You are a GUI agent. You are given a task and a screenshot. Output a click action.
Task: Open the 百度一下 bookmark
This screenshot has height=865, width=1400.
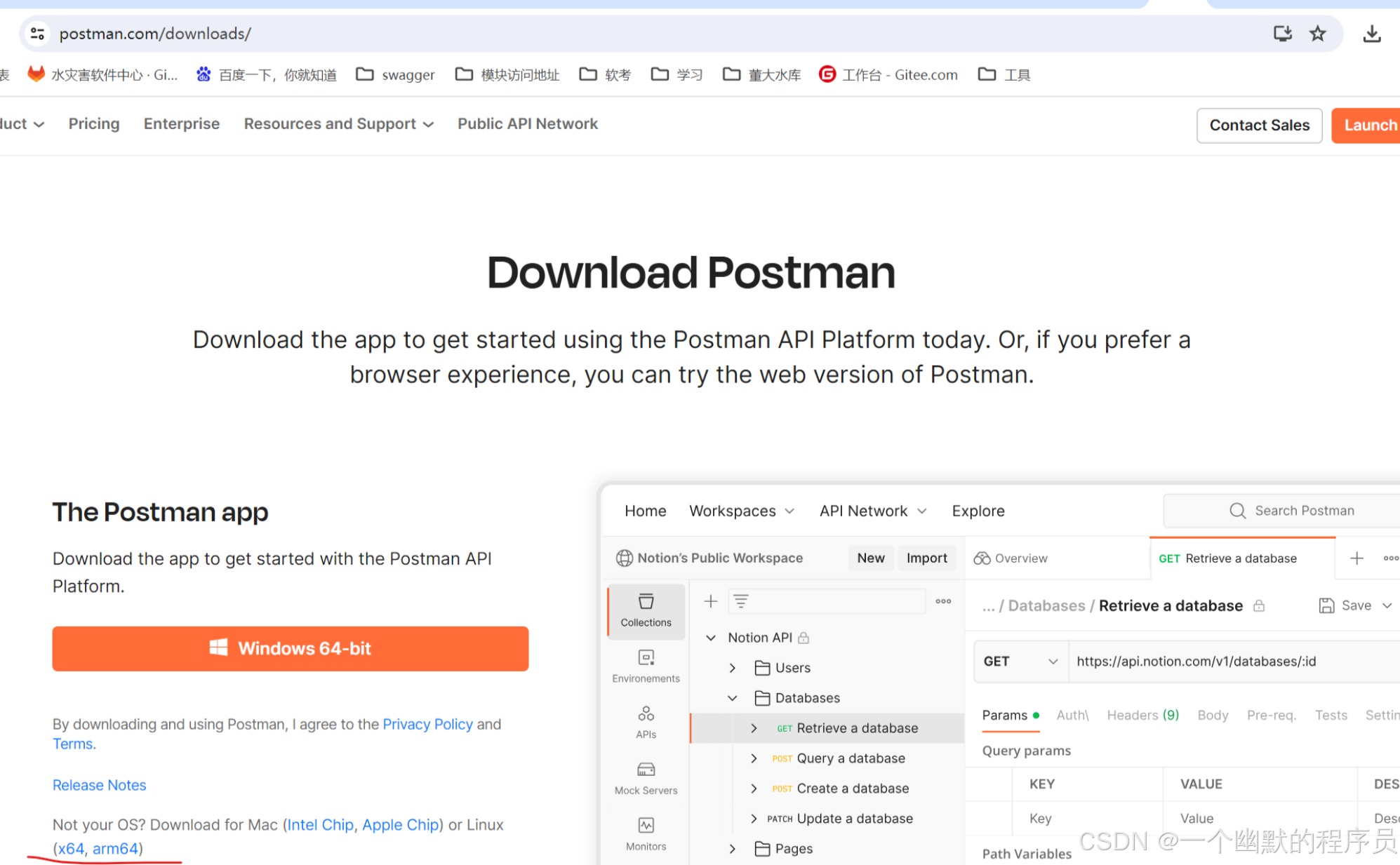click(x=266, y=74)
